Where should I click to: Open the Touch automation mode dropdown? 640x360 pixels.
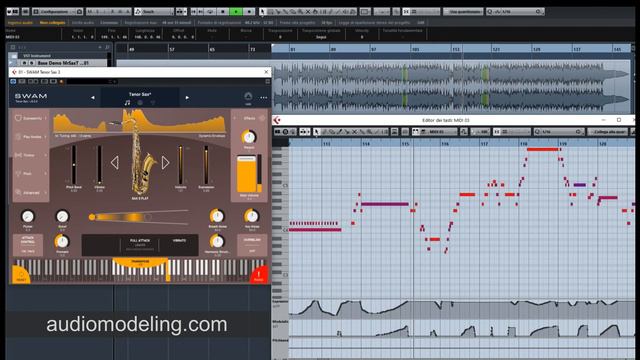(154, 11)
